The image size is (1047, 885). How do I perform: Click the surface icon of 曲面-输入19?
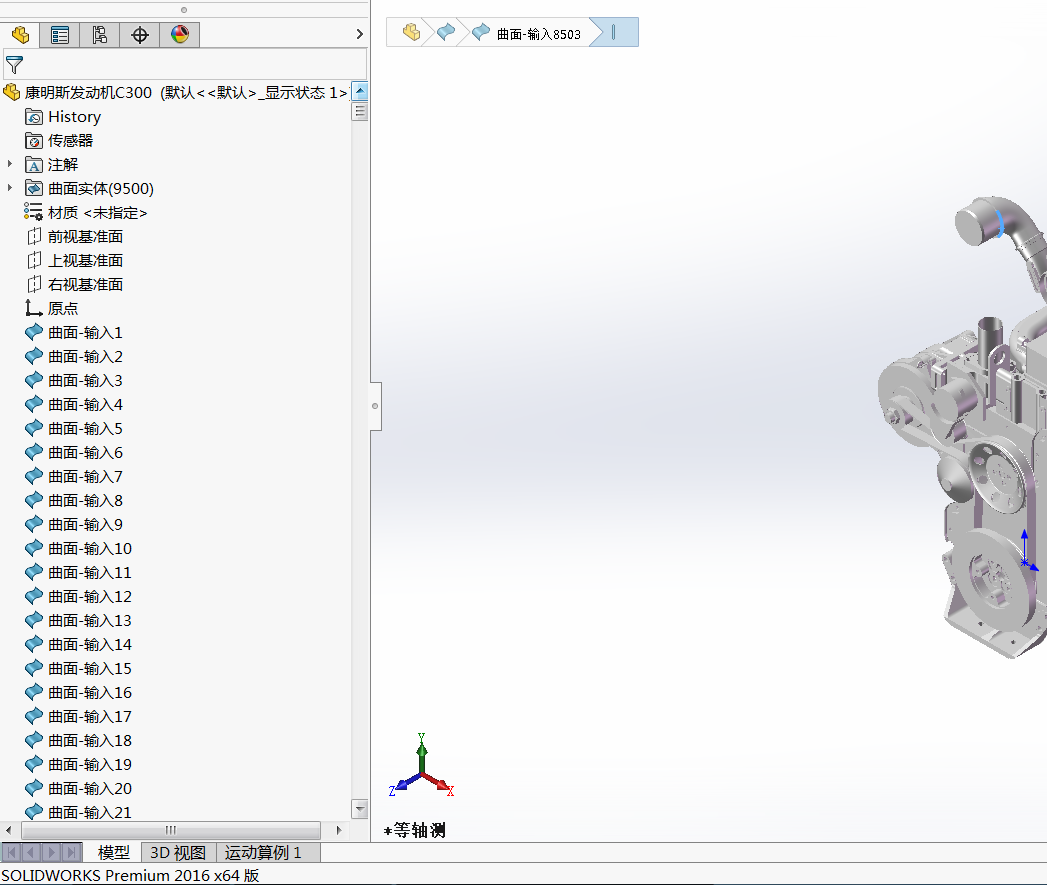33,764
